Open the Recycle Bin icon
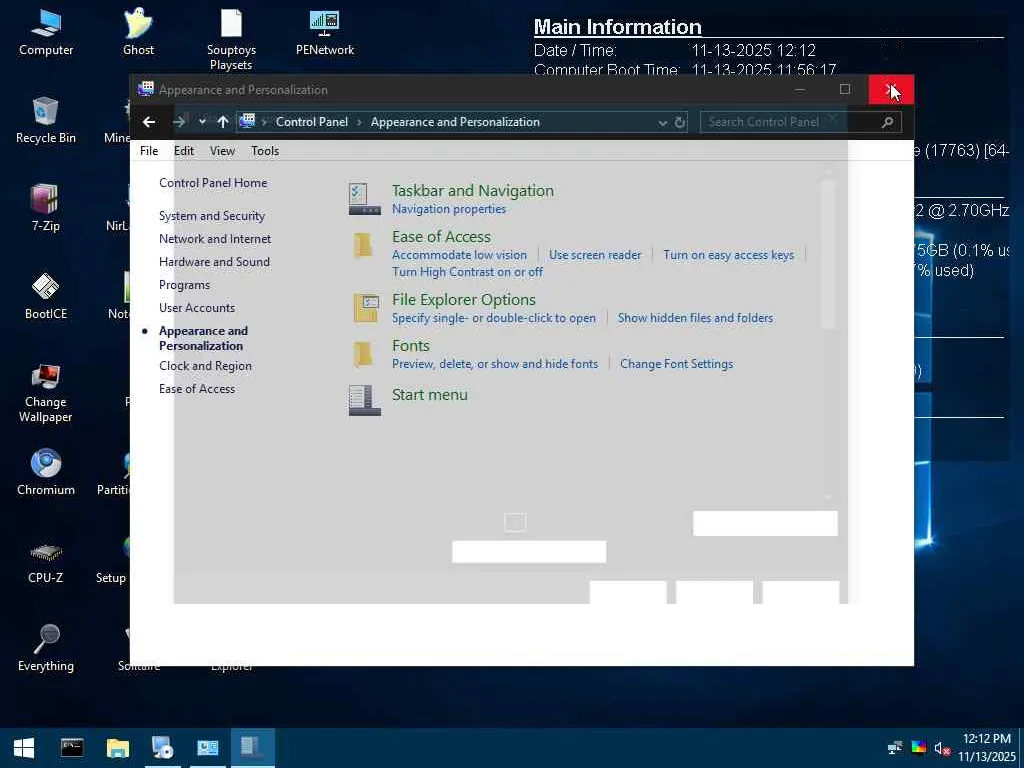This screenshot has width=1024, height=768. pos(46,121)
